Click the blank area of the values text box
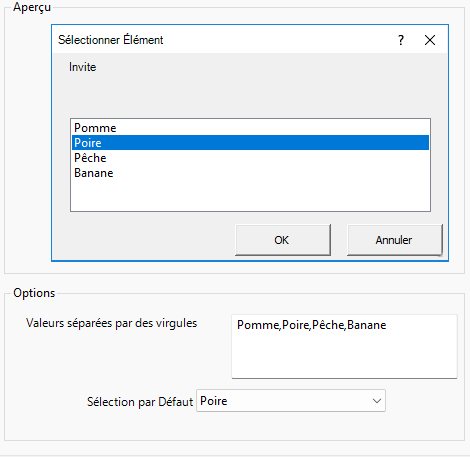The width and height of the screenshot is (470, 457). (344, 357)
